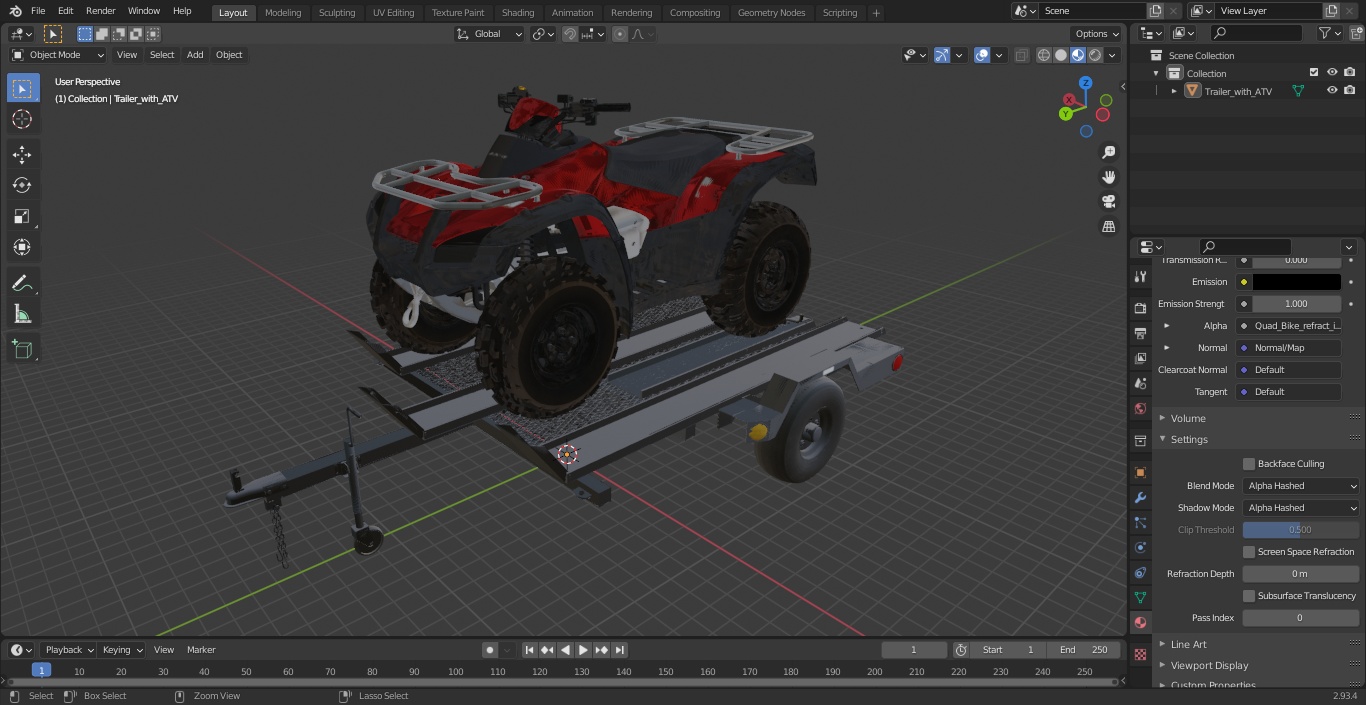
Task: Open the Scene properties tab
Action: pos(1140,383)
